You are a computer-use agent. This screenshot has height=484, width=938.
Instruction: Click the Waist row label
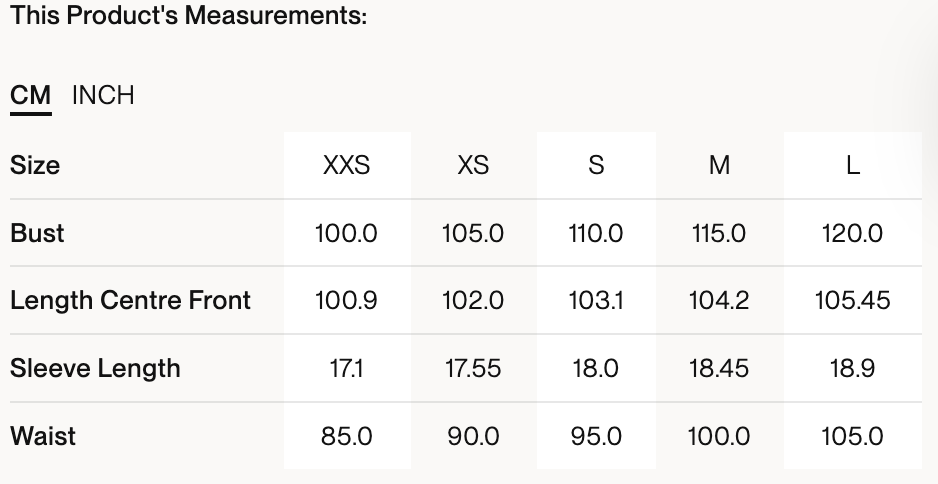click(43, 436)
